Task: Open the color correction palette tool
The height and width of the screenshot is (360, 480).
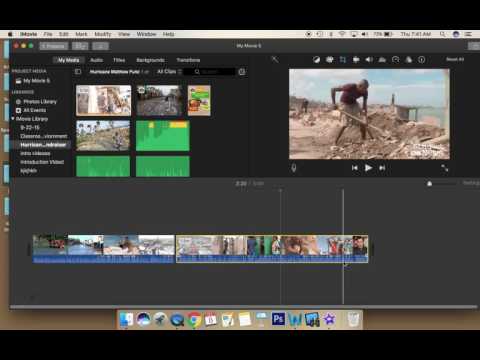Action: click(x=329, y=60)
